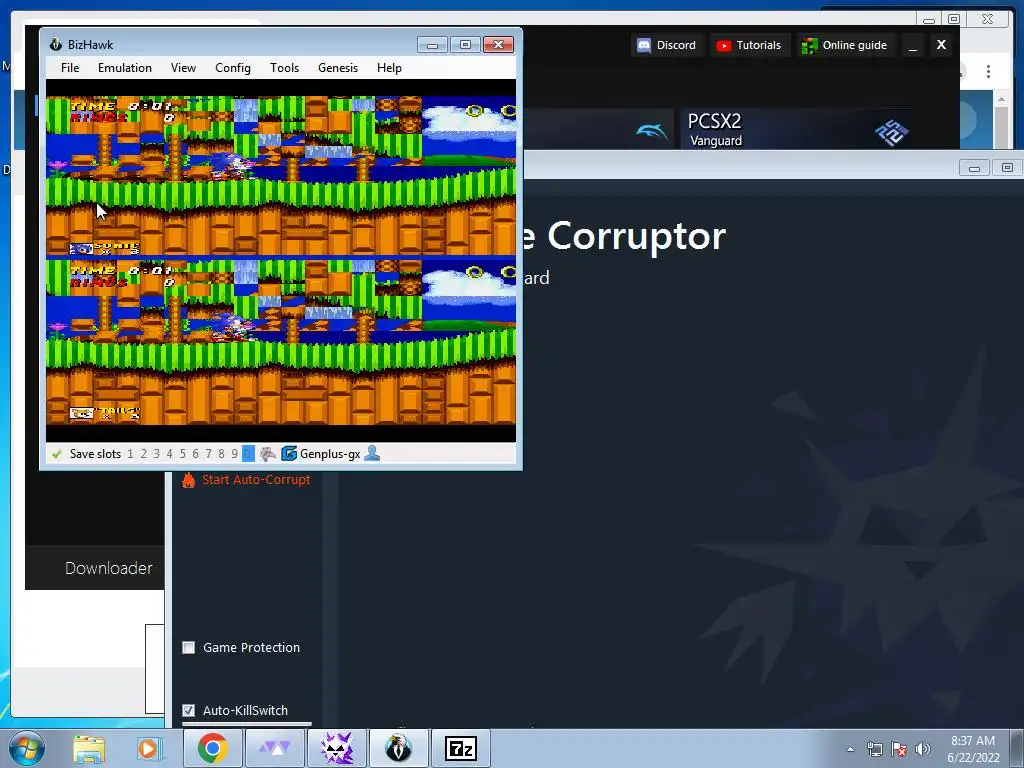
Task: Open the Emulation menu
Action: point(125,68)
